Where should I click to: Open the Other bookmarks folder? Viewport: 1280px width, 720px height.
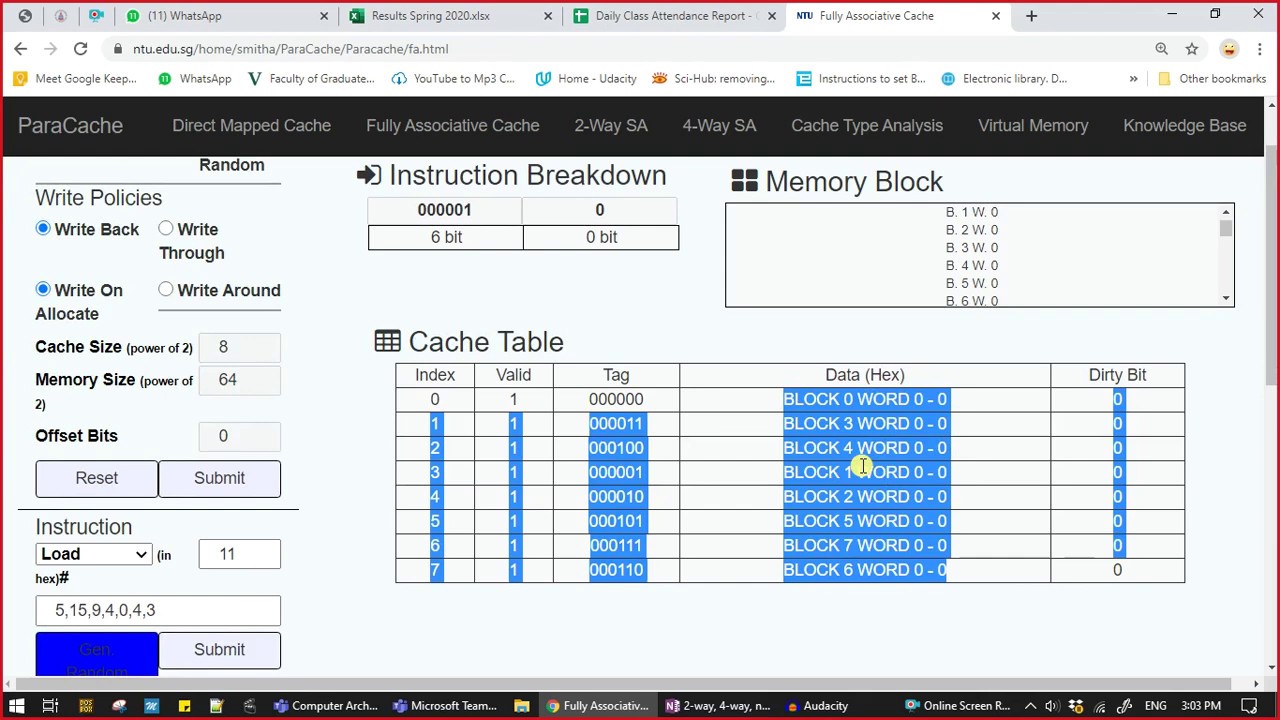(1212, 78)
